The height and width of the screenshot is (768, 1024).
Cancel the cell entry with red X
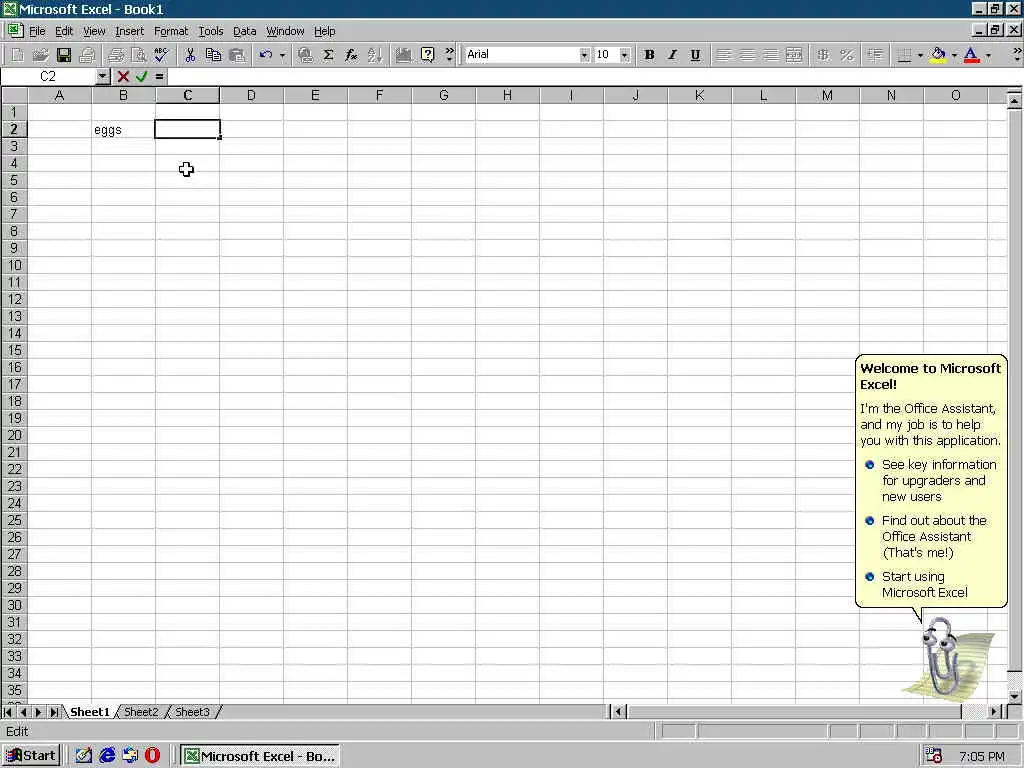point(123,76)
